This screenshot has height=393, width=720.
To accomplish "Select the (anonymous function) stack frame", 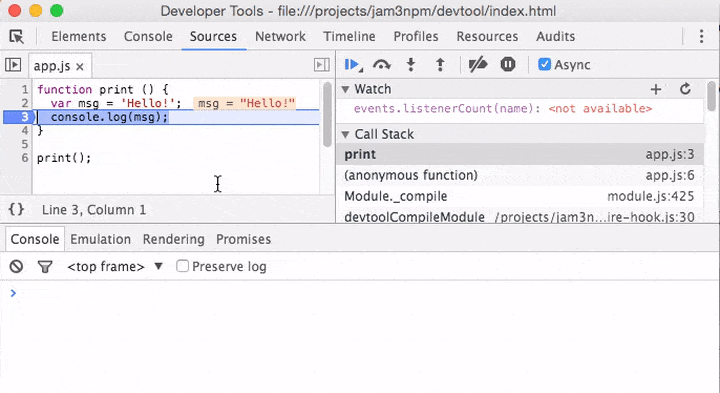I will click(519, 175).
